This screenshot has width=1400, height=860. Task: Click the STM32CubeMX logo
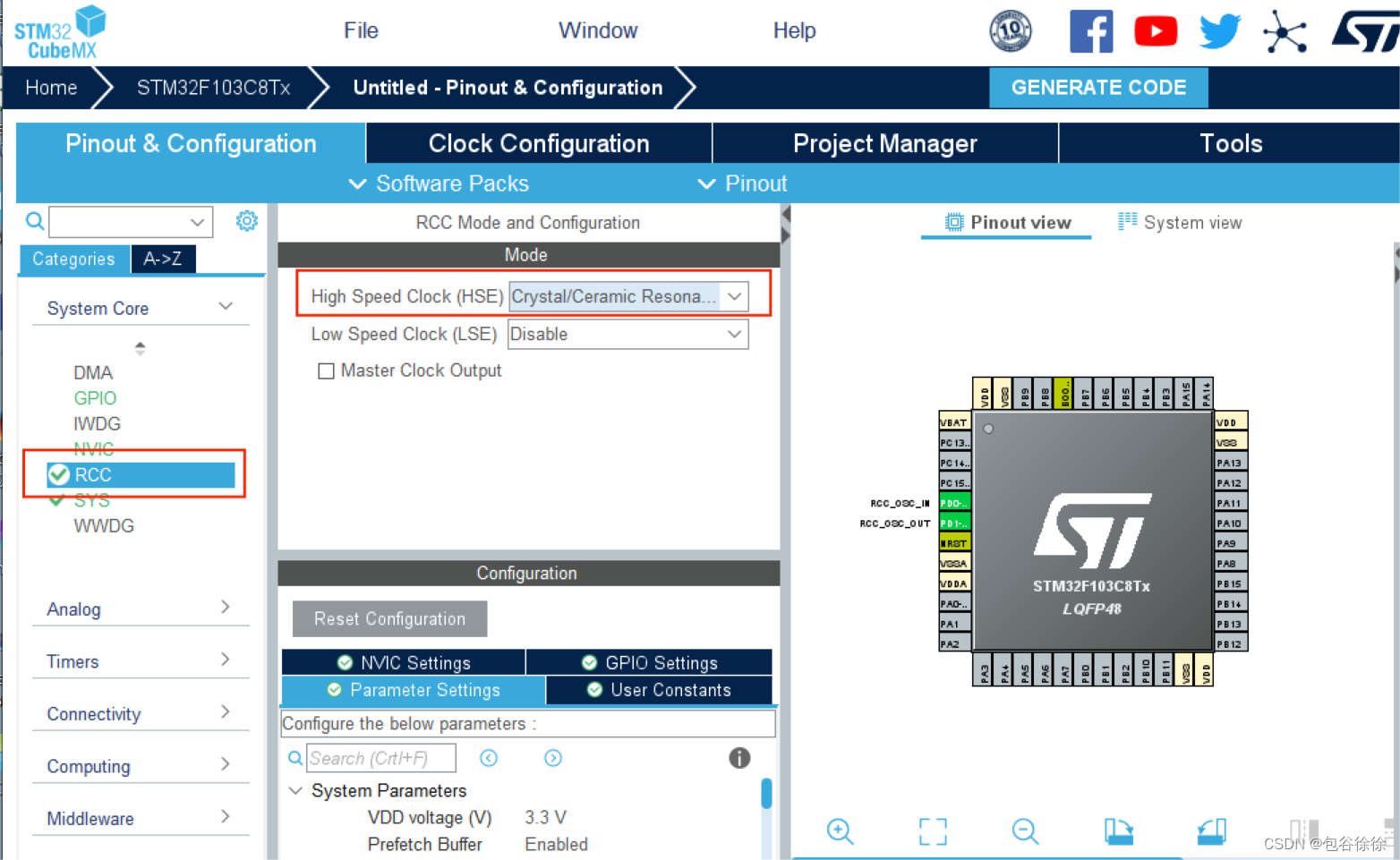click(x=60, y=32)
